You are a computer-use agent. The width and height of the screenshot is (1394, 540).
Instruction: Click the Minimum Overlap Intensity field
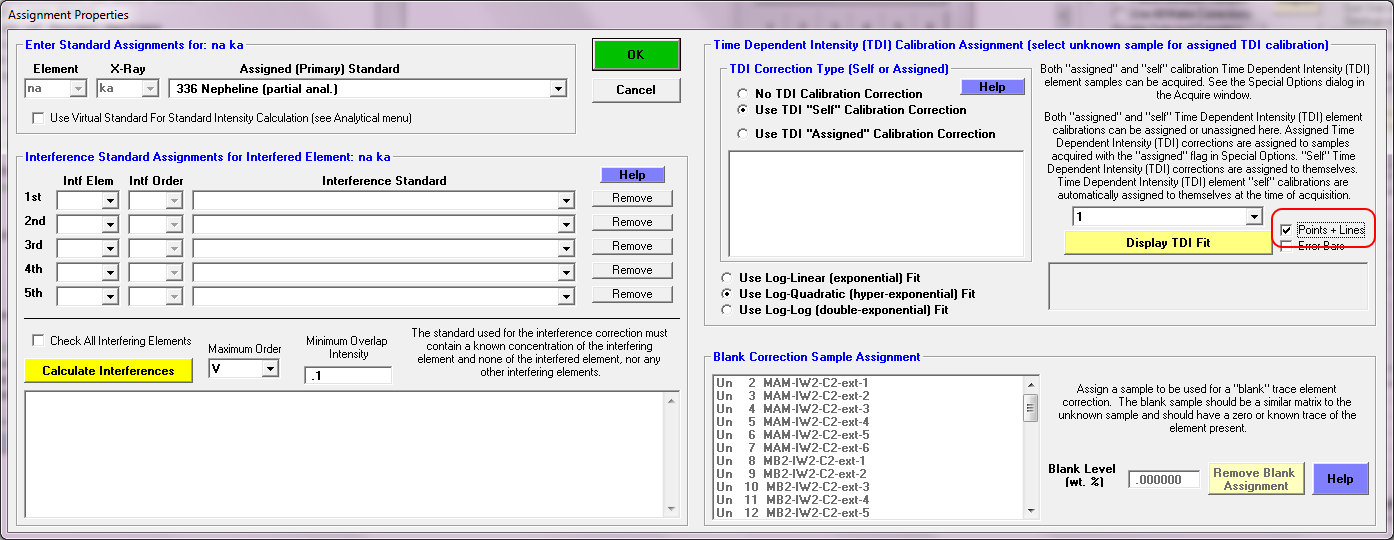[x=348, y=376]
